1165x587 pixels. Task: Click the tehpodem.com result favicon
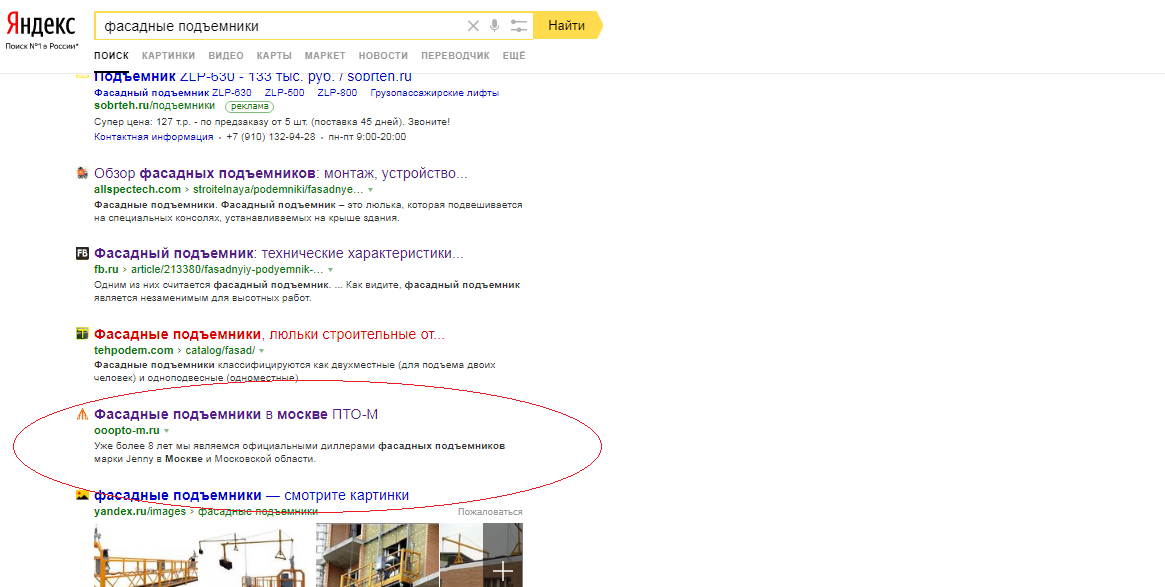82,332
